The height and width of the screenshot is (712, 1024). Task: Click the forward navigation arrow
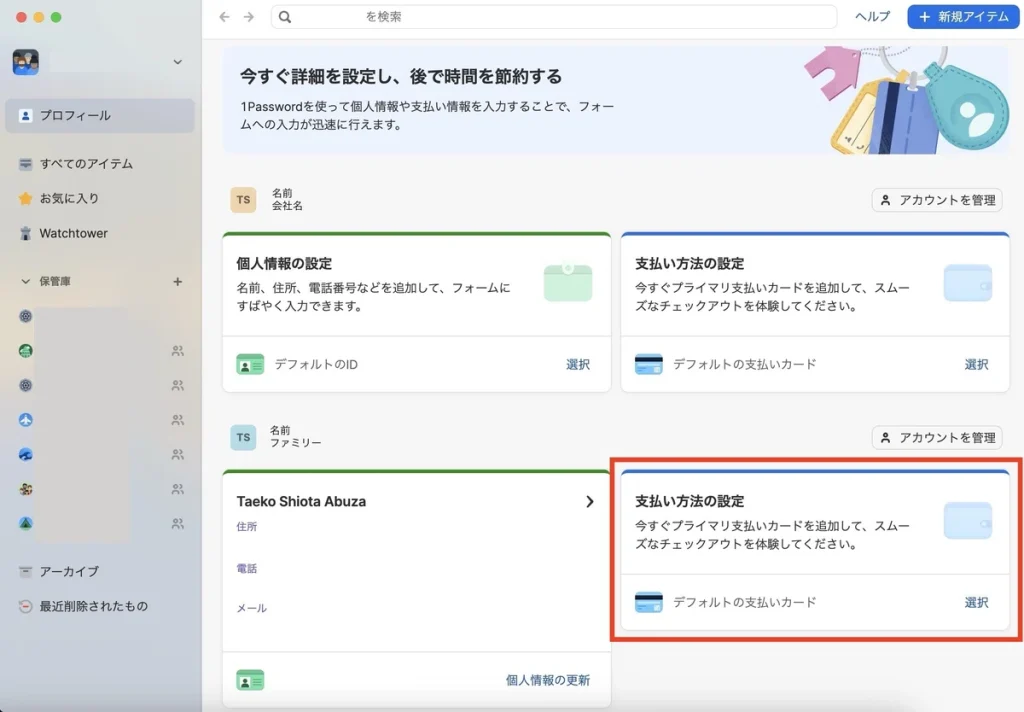pyautogui.click(x=249, y=17)
